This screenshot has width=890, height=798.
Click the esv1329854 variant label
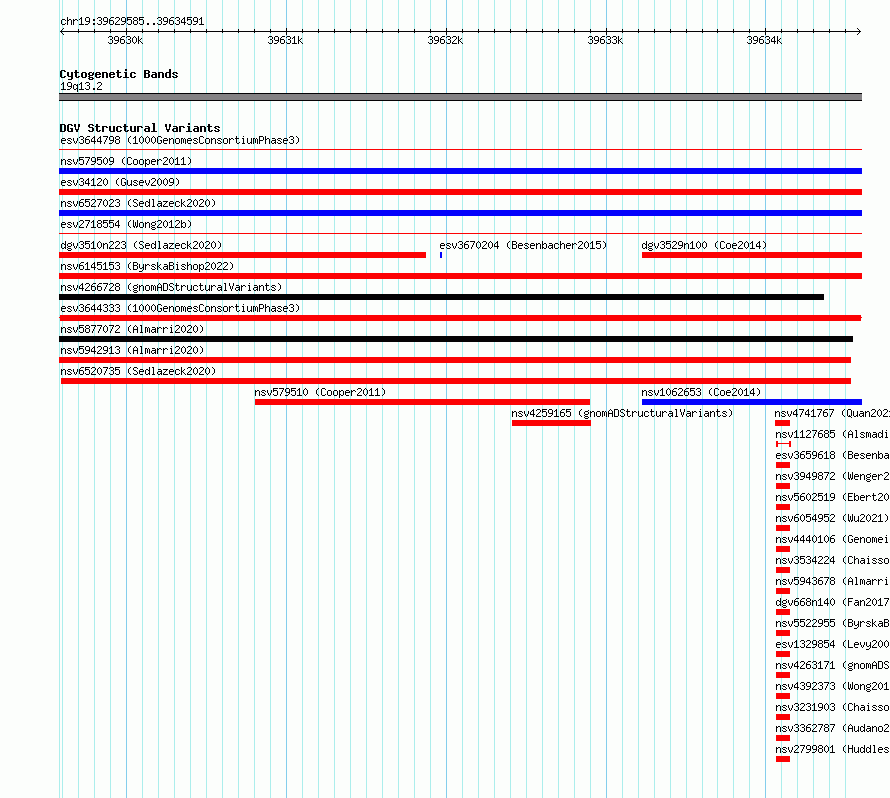click(832, 644)
